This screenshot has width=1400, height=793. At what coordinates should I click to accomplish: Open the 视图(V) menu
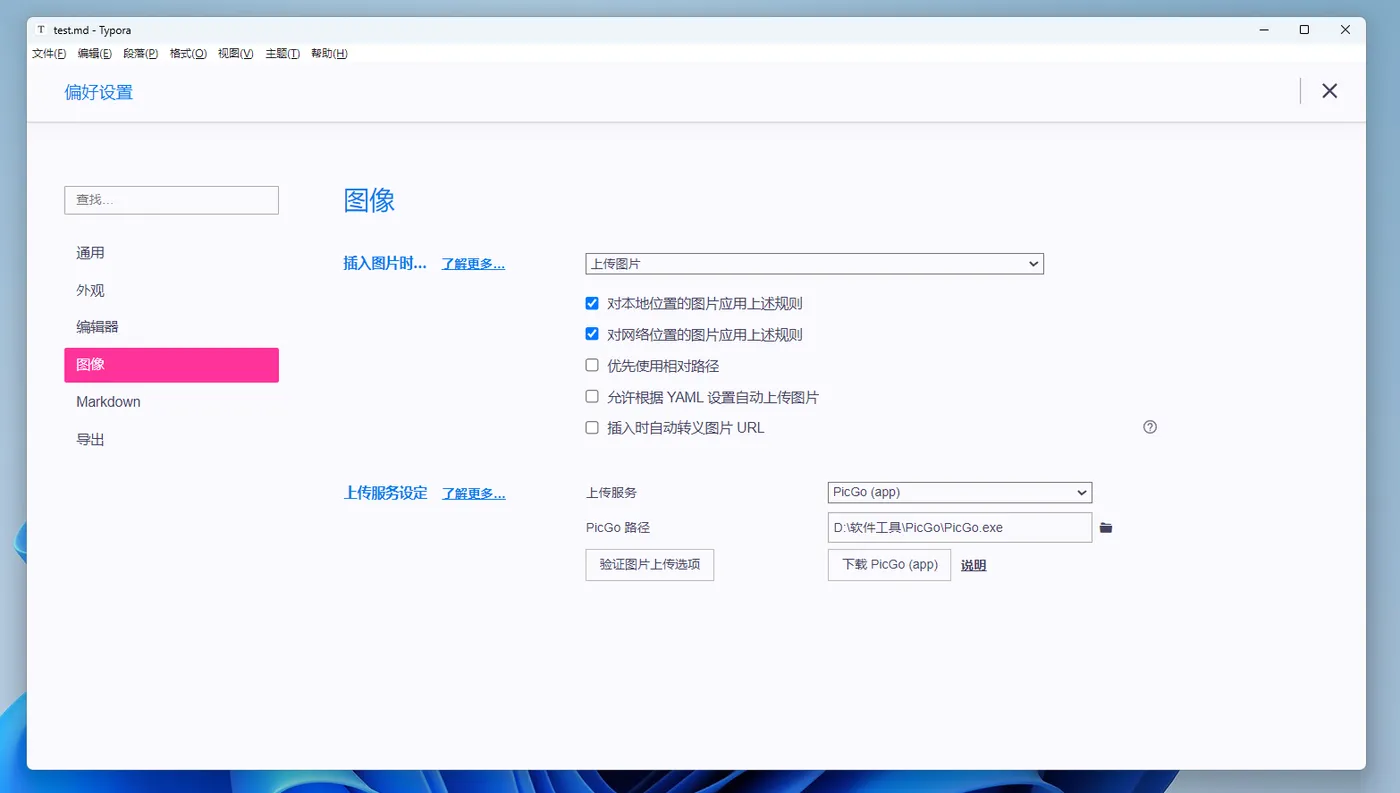[x=236, y=54]
